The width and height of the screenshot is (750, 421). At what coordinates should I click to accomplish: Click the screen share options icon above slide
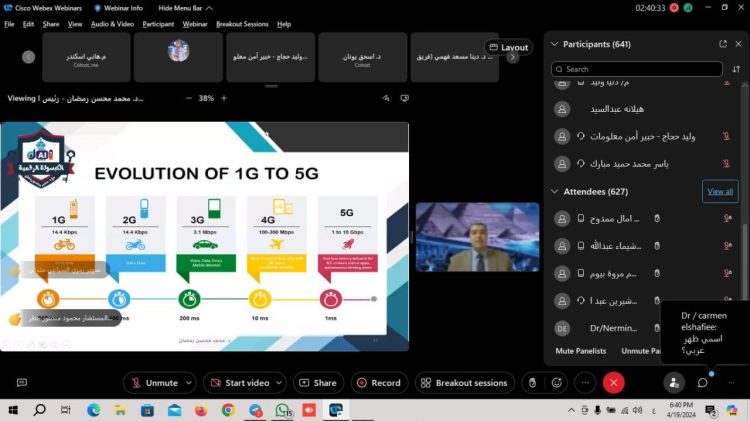click(x=405, y=98)
